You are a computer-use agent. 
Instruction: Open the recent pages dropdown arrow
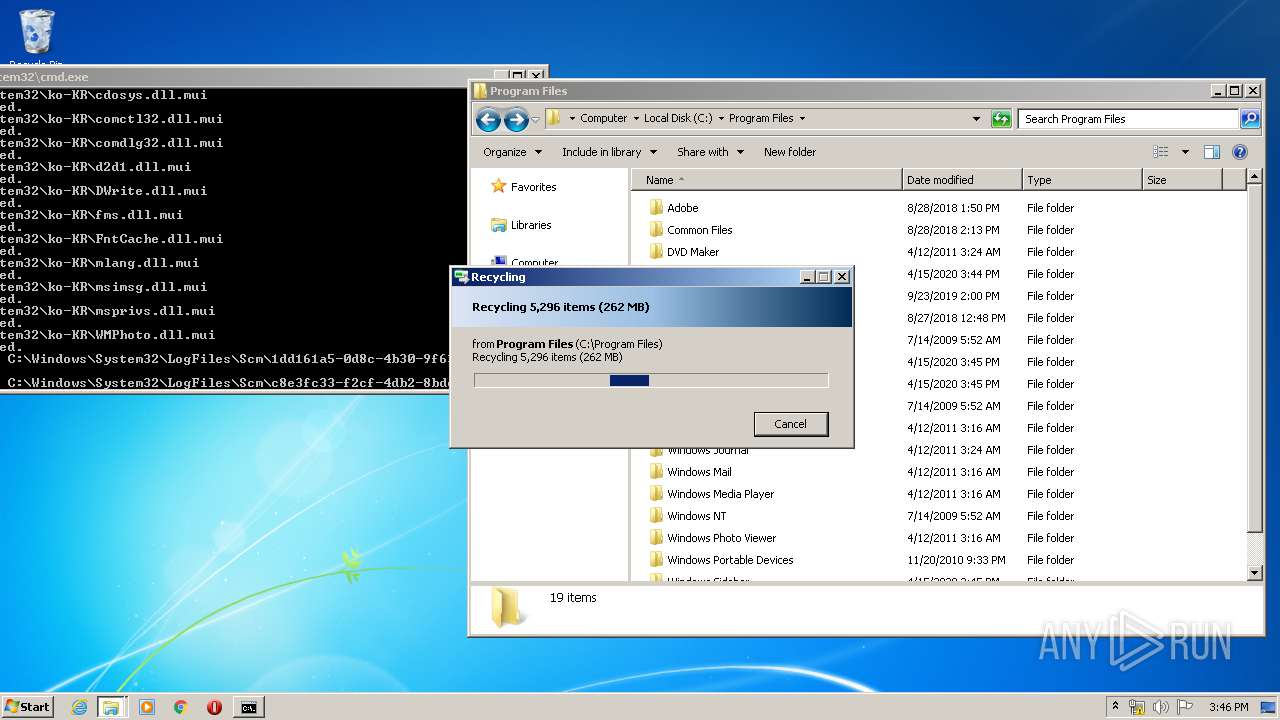click(x=536, y=120)
